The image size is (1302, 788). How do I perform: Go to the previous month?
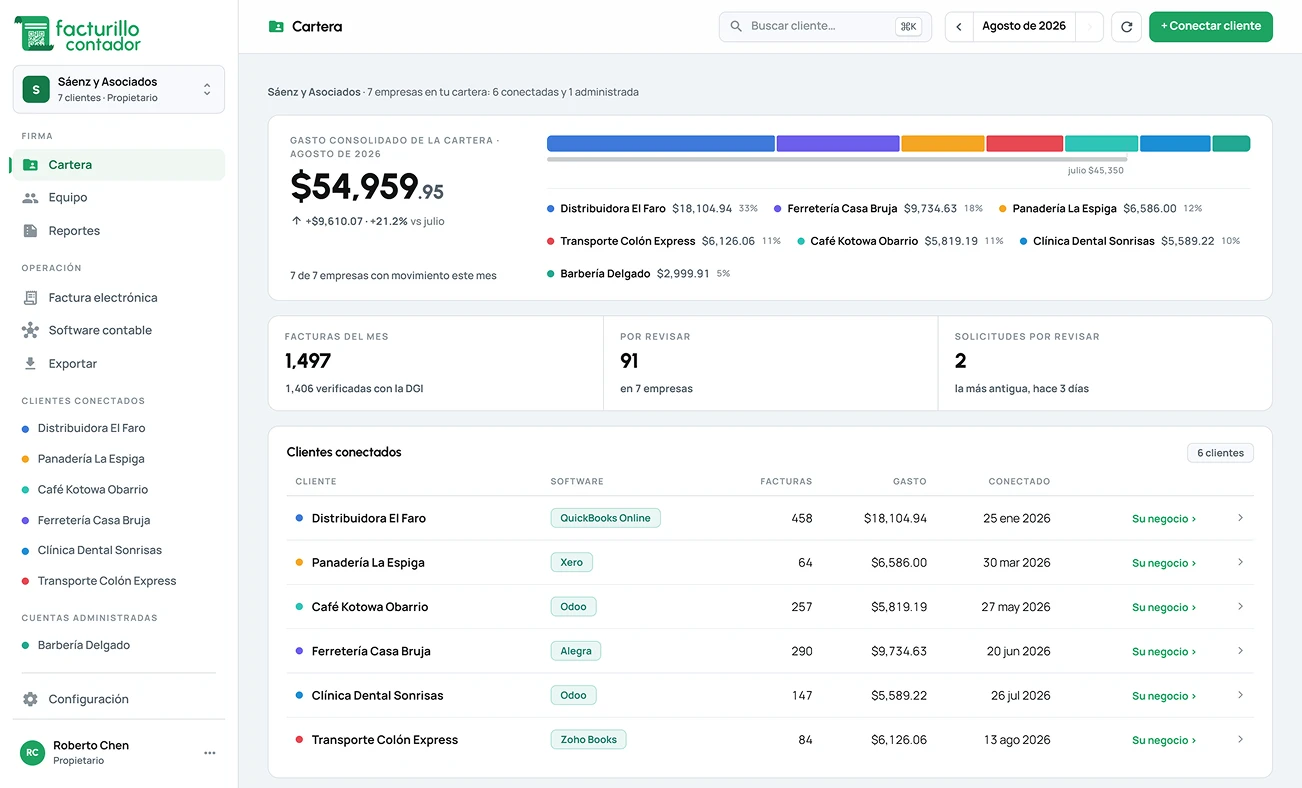(x=959, y=27)
